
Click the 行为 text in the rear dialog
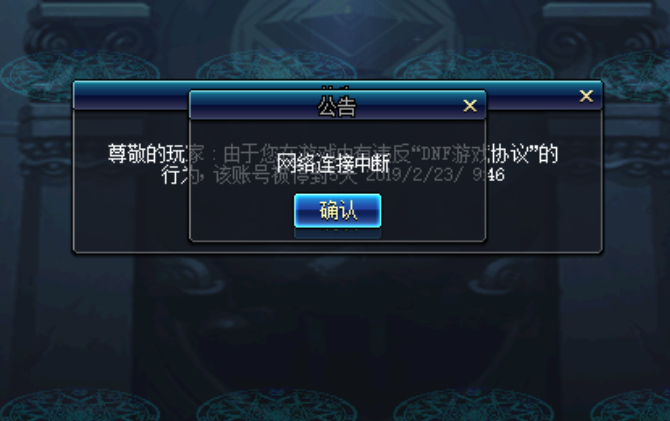click(x=175, y=174)
